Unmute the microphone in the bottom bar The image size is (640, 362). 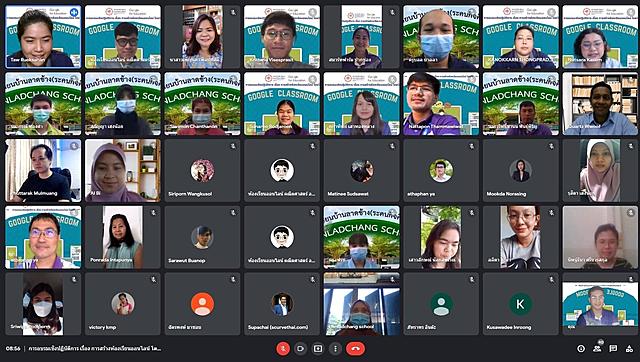[283, 349]
